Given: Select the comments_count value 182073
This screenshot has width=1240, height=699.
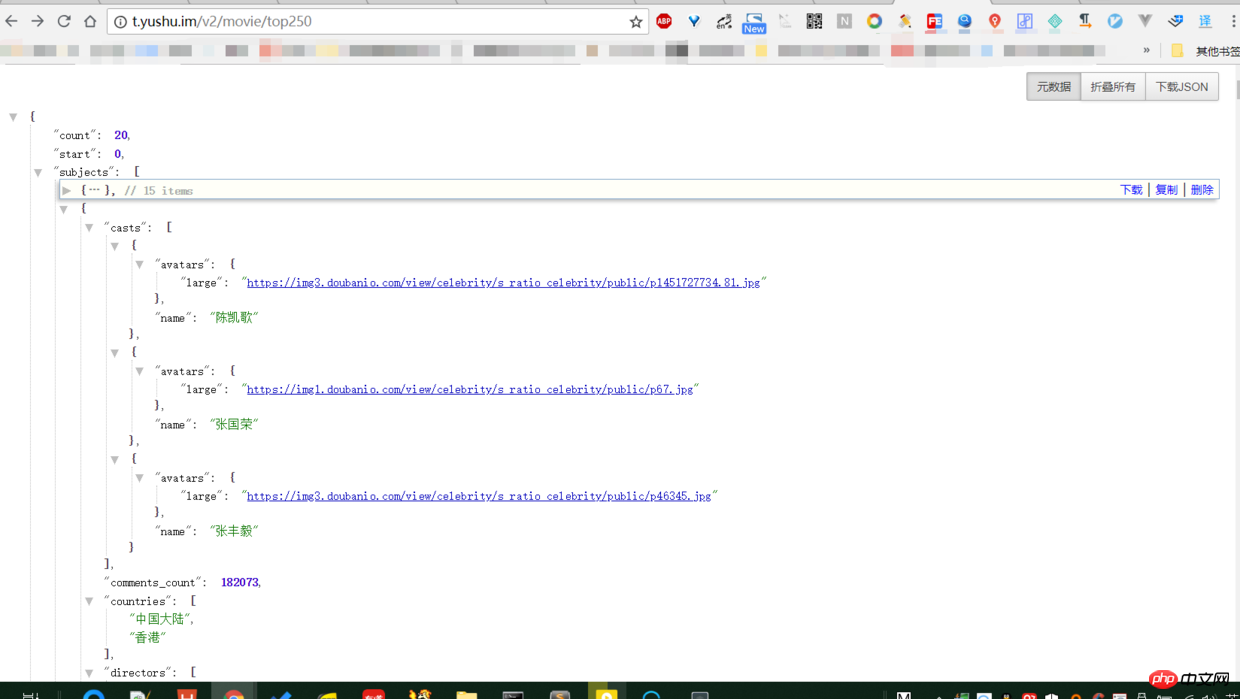Looking at the screenshot, I should tap(240, 583).
